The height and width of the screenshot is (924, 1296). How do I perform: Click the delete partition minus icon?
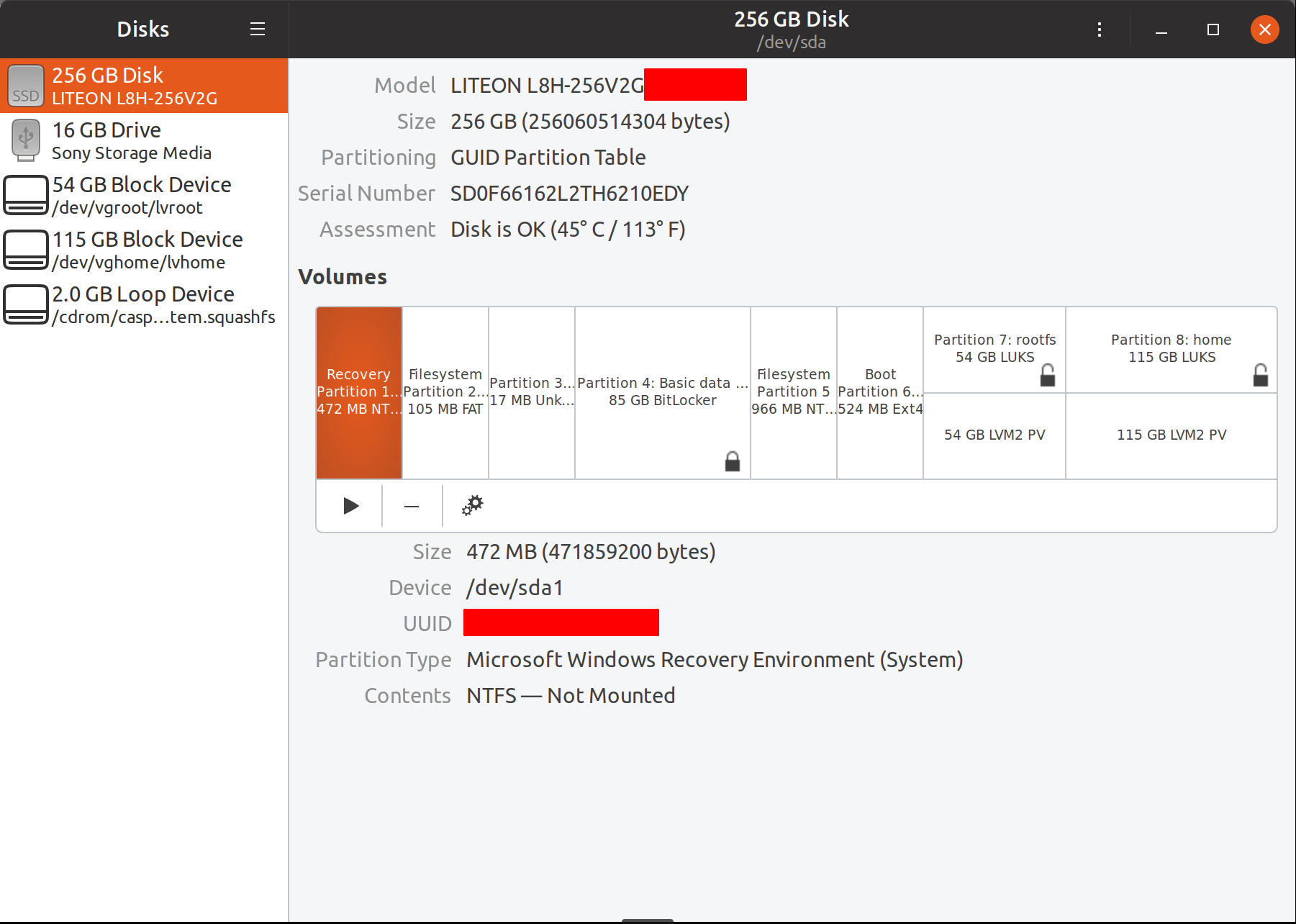click(411, 506)
